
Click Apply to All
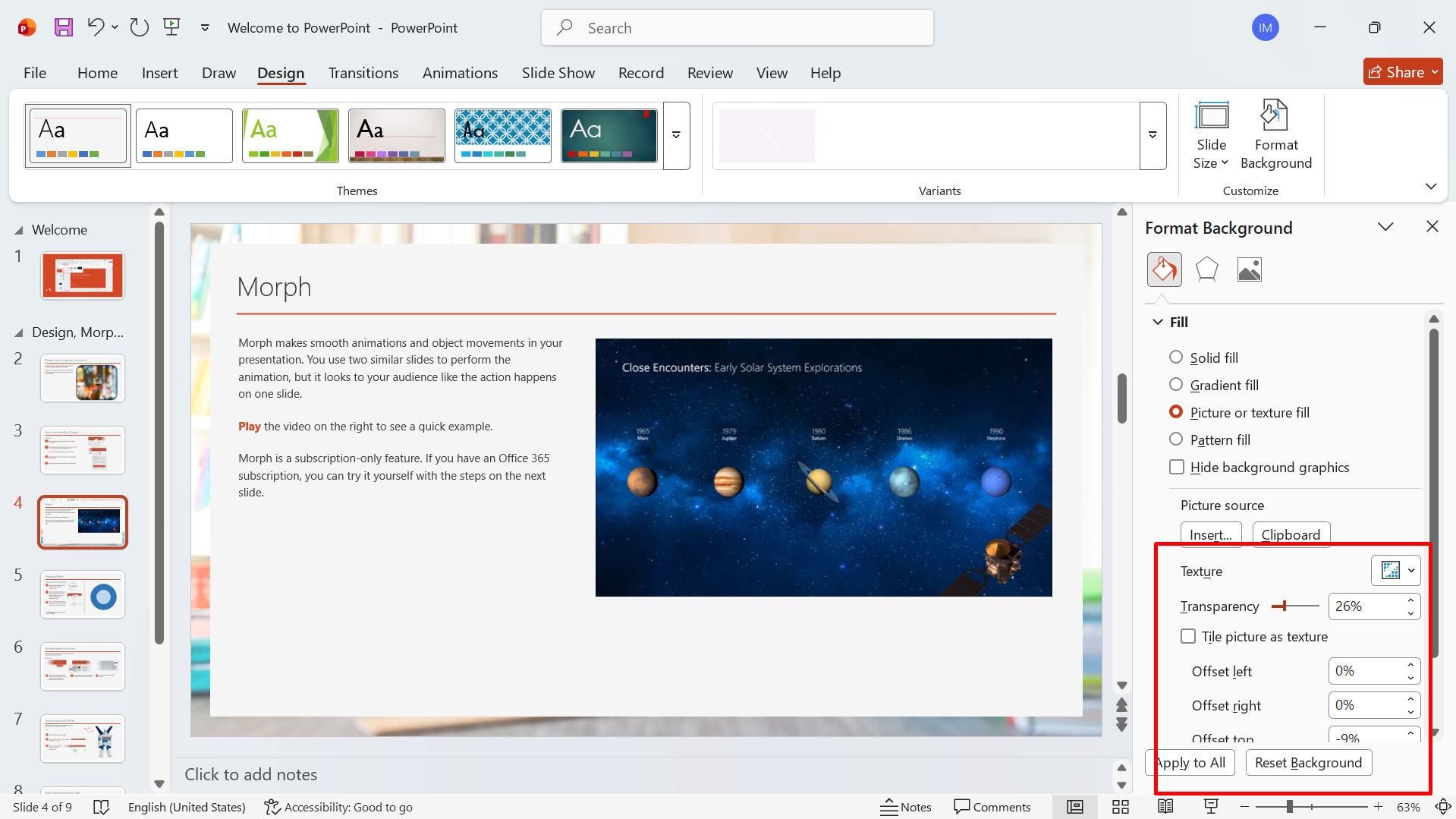(x=1190, y=762)
